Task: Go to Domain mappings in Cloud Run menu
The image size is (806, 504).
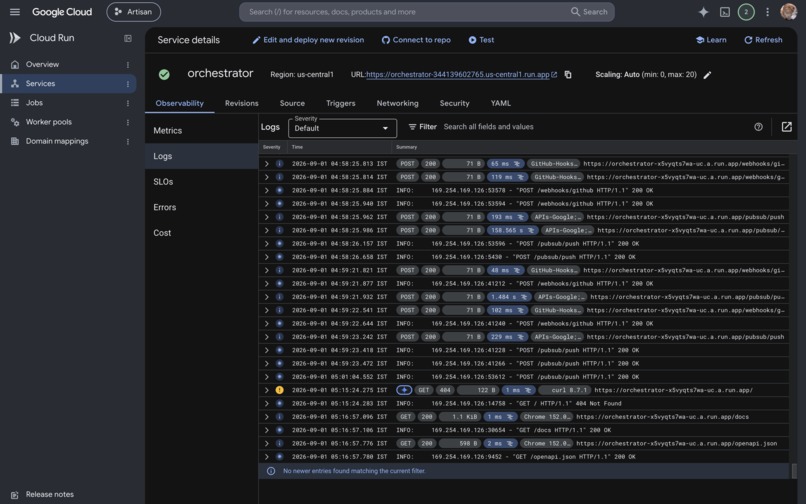Action: [57, 141]
